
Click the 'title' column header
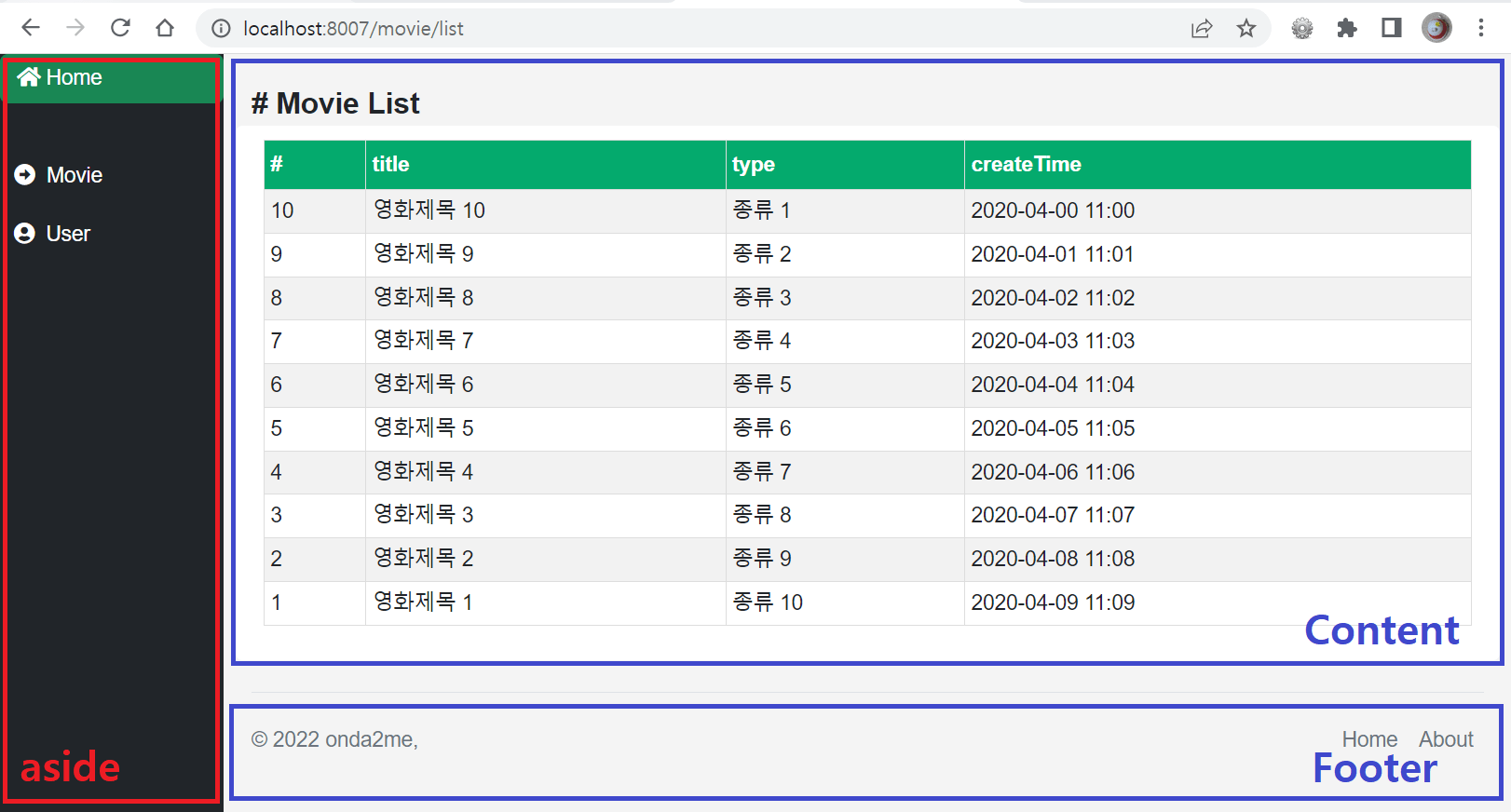click(546, 165)
